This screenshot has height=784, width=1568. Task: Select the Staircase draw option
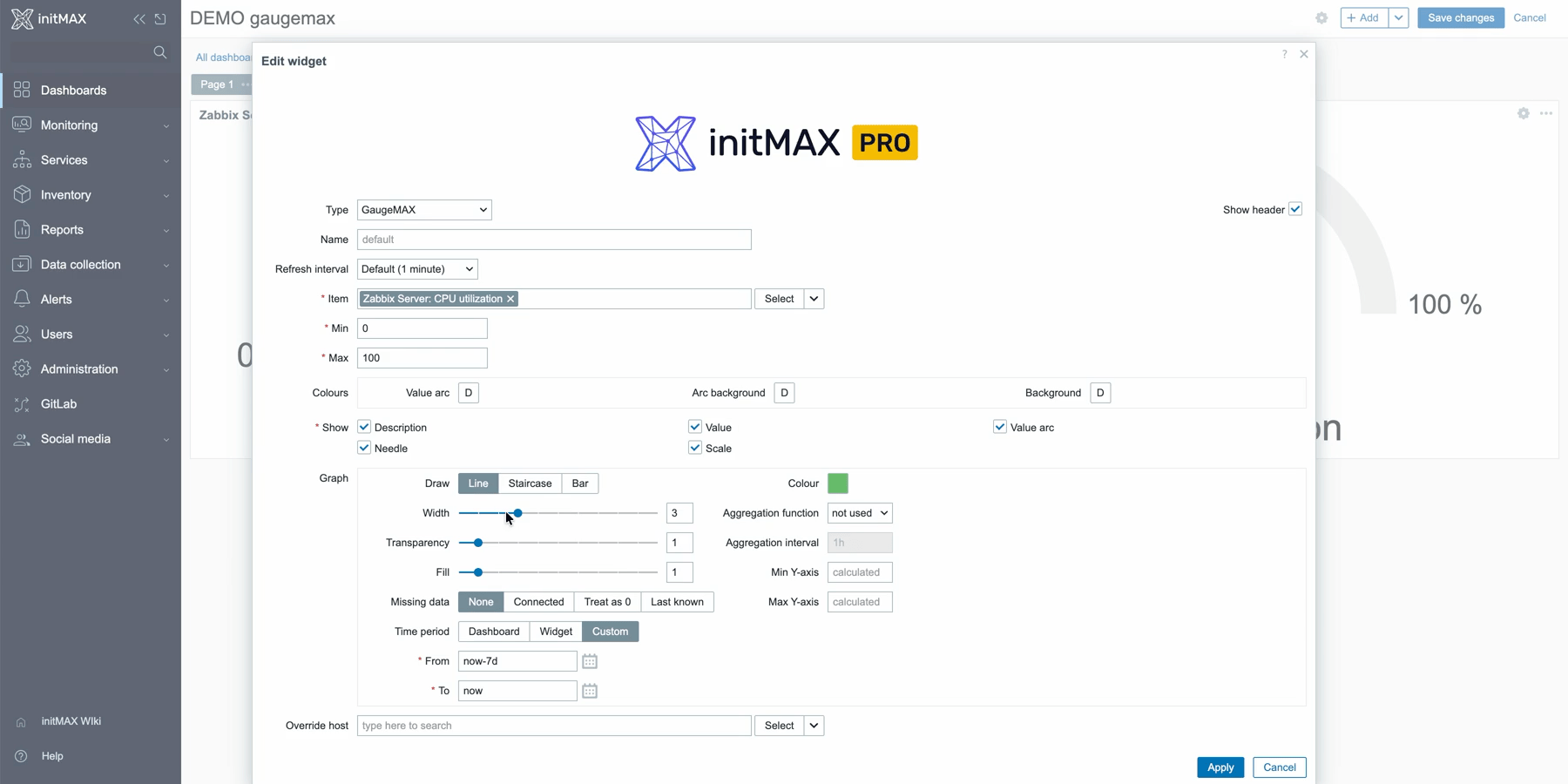[530, 483]
